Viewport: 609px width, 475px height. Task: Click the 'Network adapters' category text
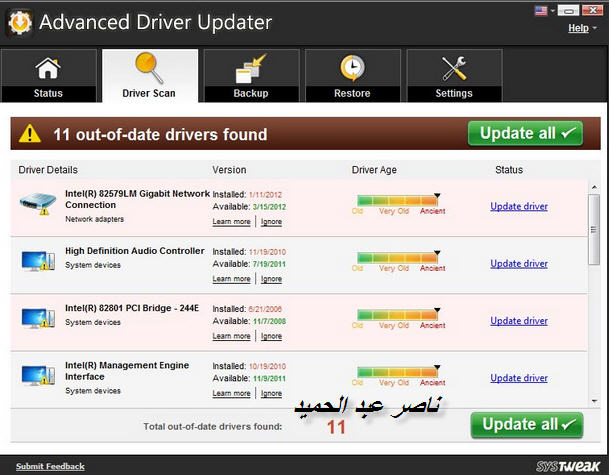pyautogui.click(x=94, y=219)
